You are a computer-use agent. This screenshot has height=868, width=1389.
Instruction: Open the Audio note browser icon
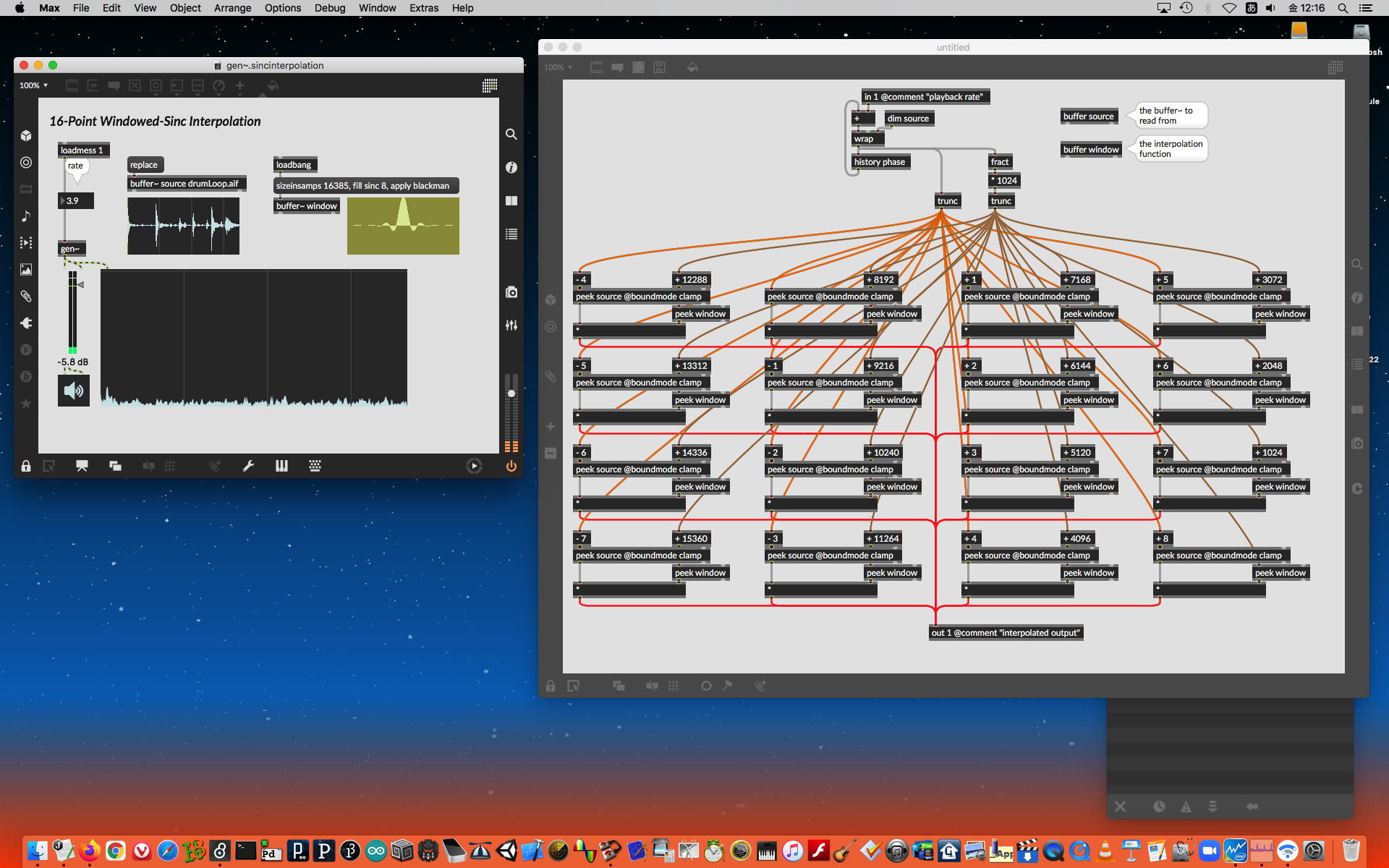tap(26, 216)
